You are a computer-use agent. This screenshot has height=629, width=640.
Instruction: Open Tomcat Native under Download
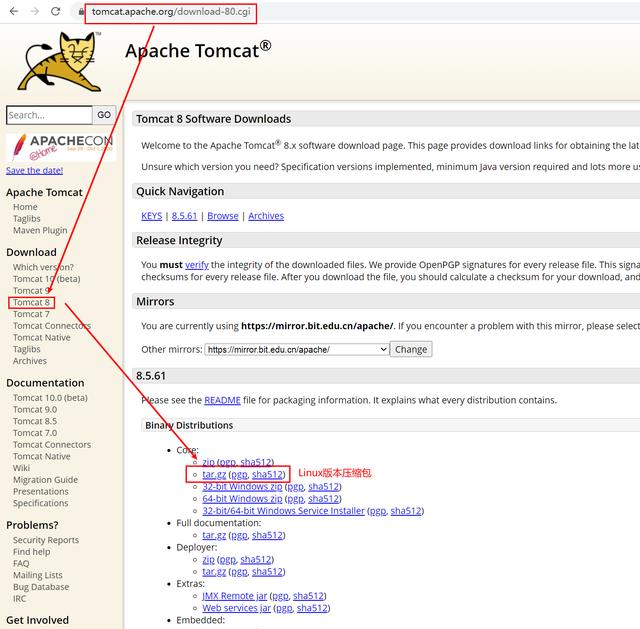[42, 338]
